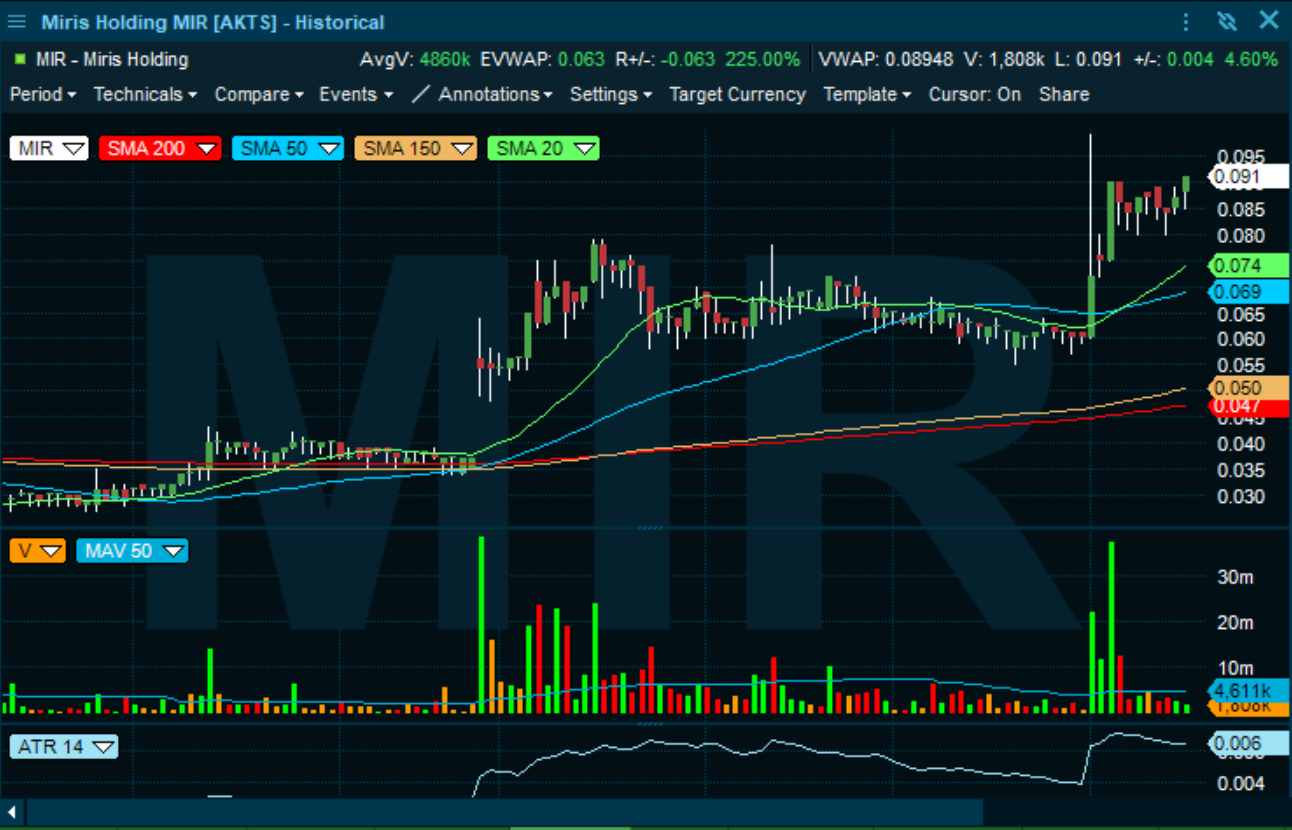Click the green MIR symbol square icon

(x=20, y=59)
